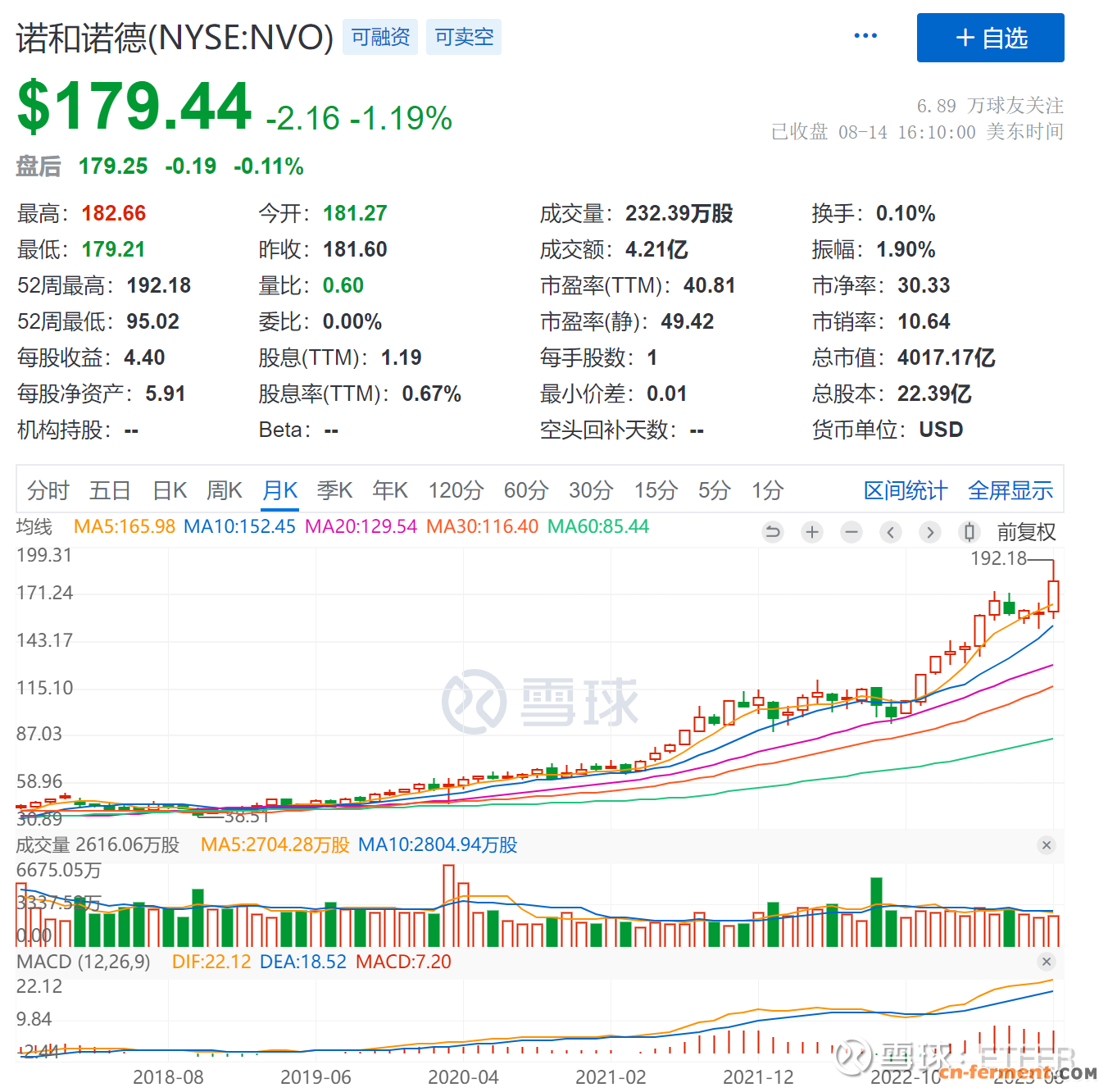The height and width of the screenshot is (1092, 1108).
Task: Select the 季K quarterly chart tab
Action: click(x=334, y=490)
